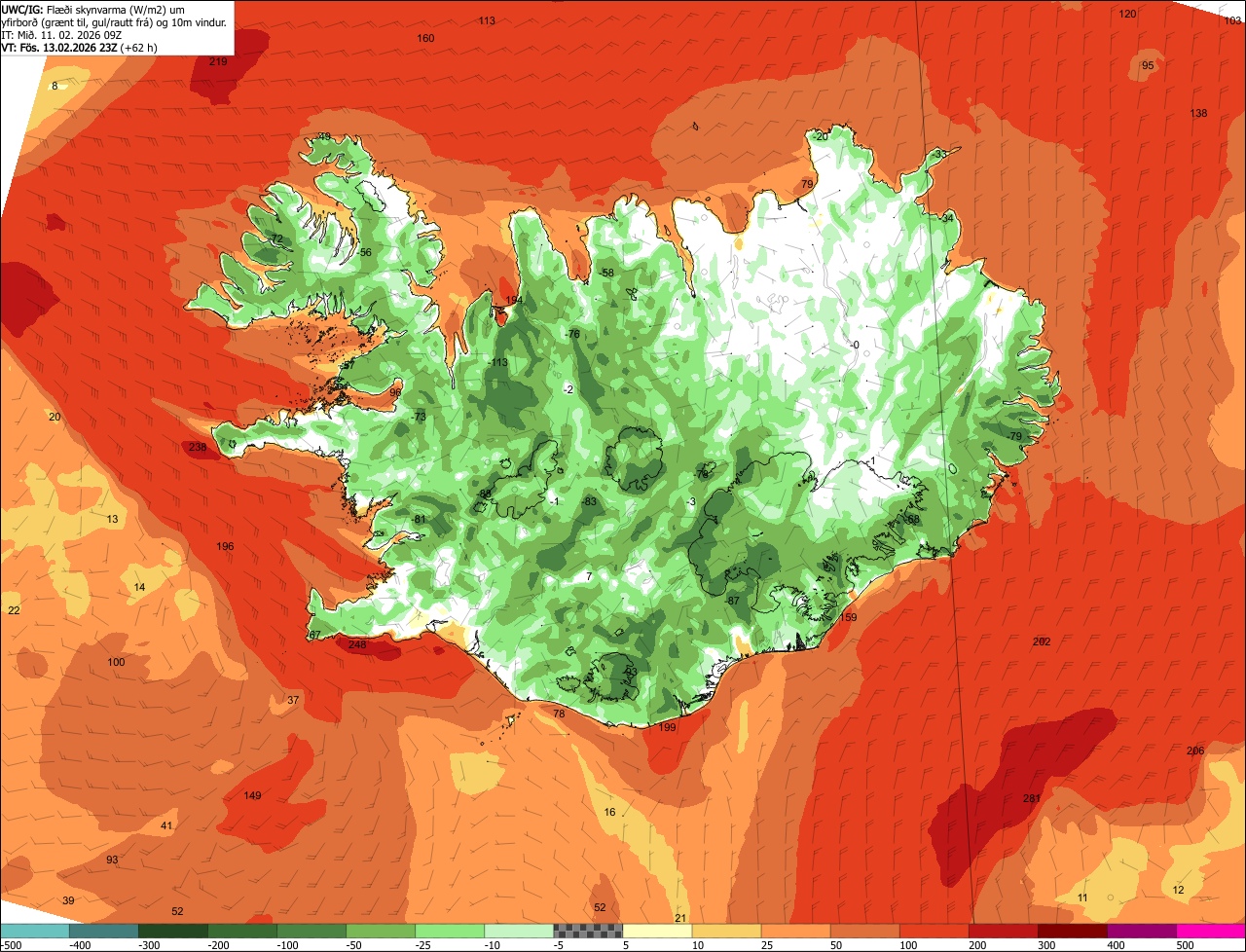
Task: Click the map value '281' in the southeast sea
Action: point(1032,798)
